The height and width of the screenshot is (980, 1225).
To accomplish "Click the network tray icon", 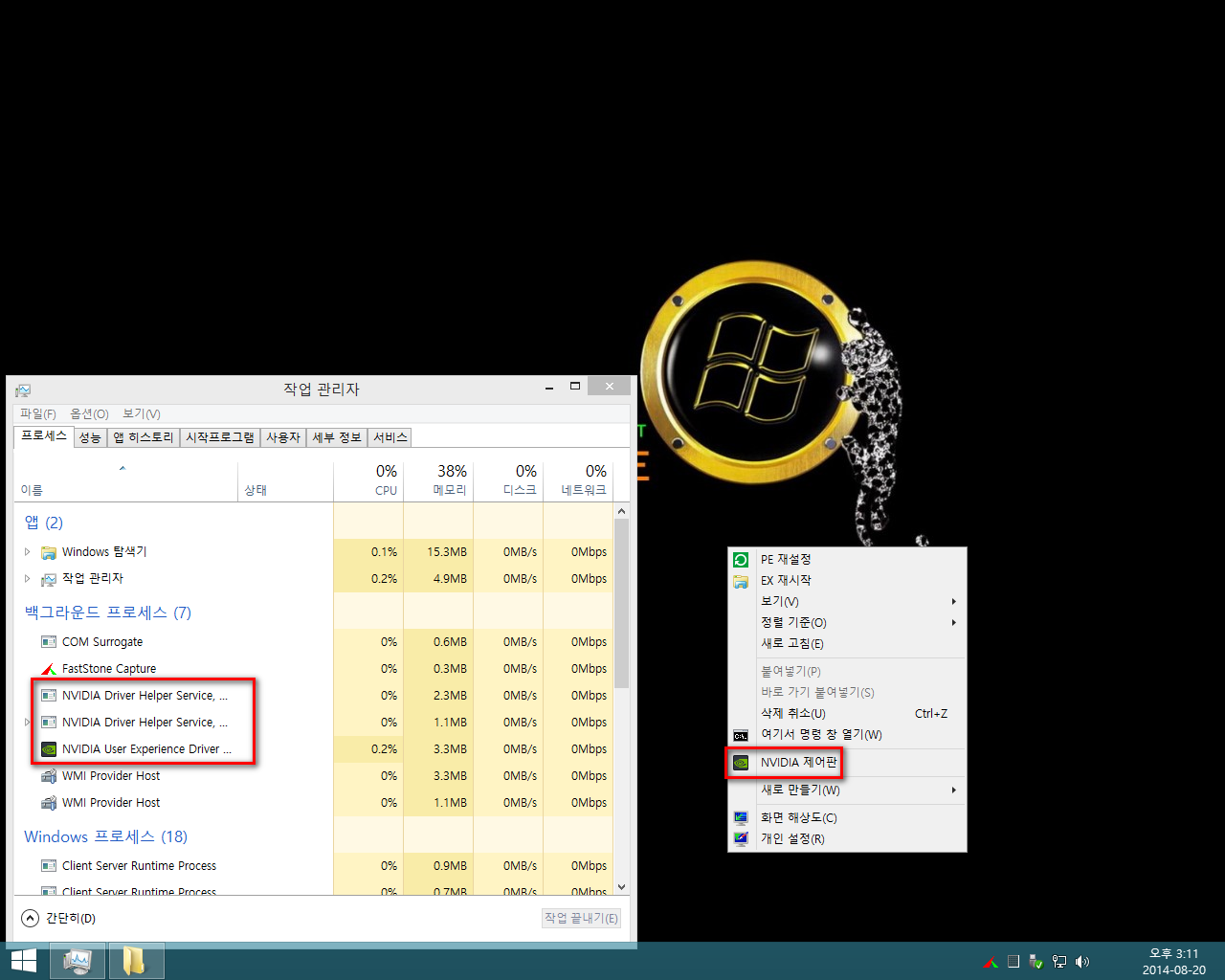I will (x=1059, y=962).
